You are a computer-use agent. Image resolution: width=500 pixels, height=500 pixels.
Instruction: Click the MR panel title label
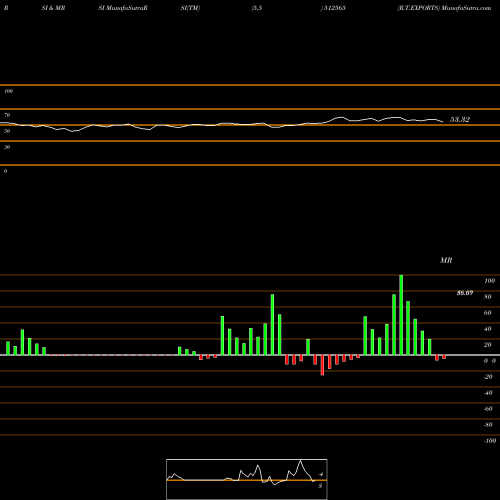point(446,260)
